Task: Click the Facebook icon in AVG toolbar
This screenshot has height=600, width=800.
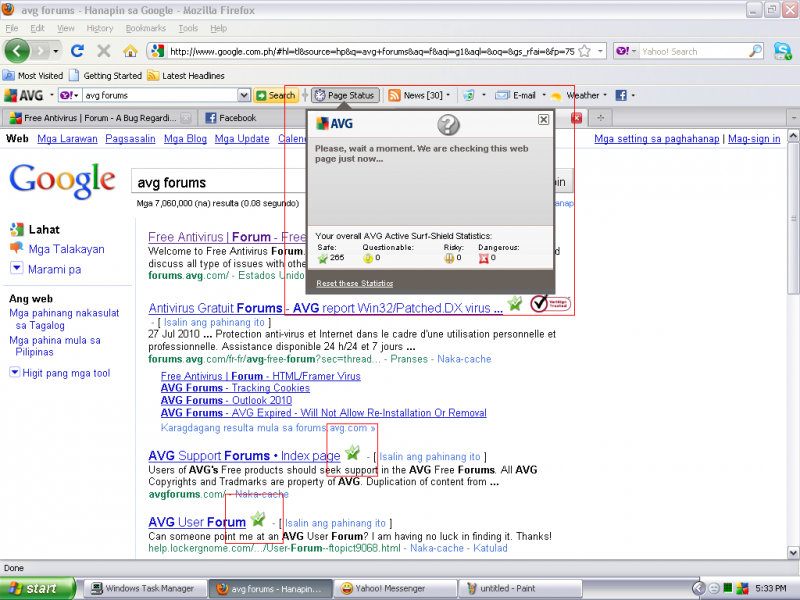Action: pyautogui.click(x=620, y=95)
